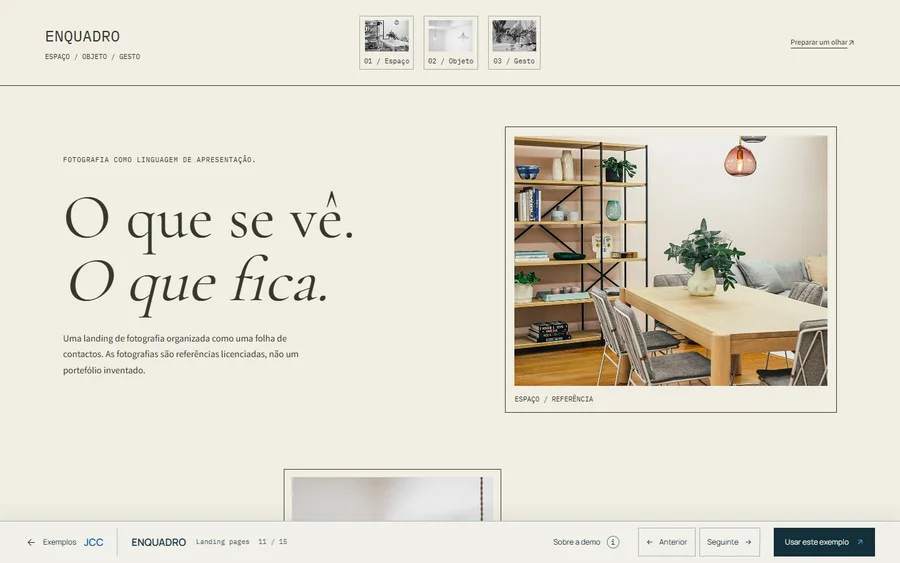The height and width of the screenshot is (563, 900).
Task: Open the 01 / Espaço thumbnail
Action: point(386,43)
